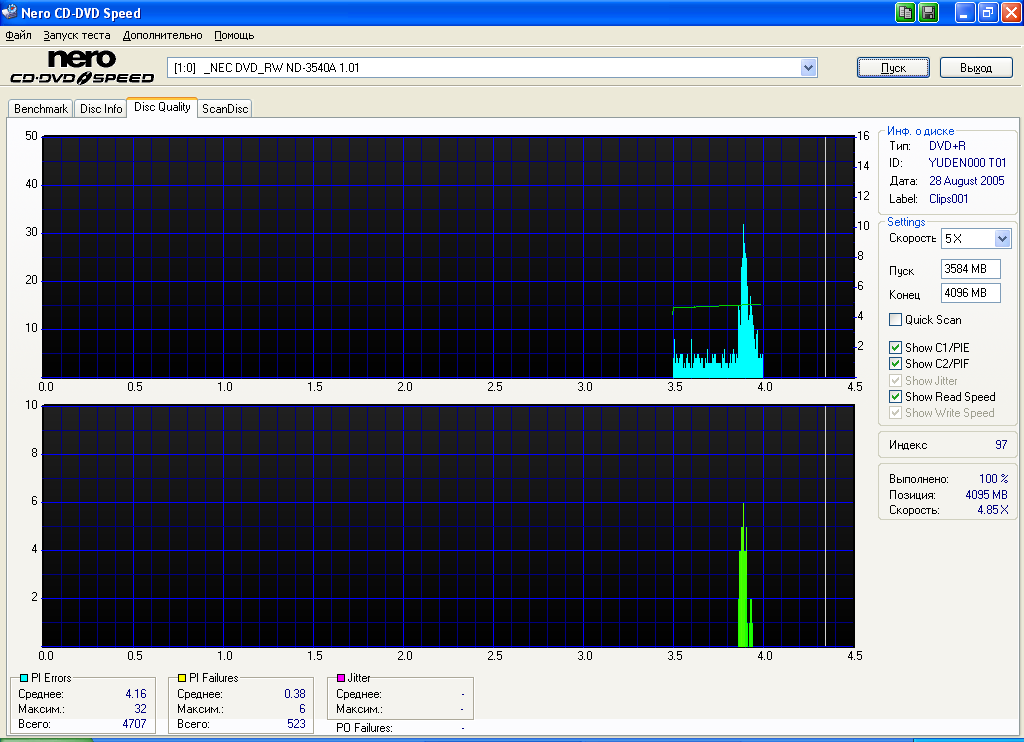Viewport: 1024px width, 742px height.
Task: Click the green copy-to-clipboard title bar icon
Action: point(905,13)
